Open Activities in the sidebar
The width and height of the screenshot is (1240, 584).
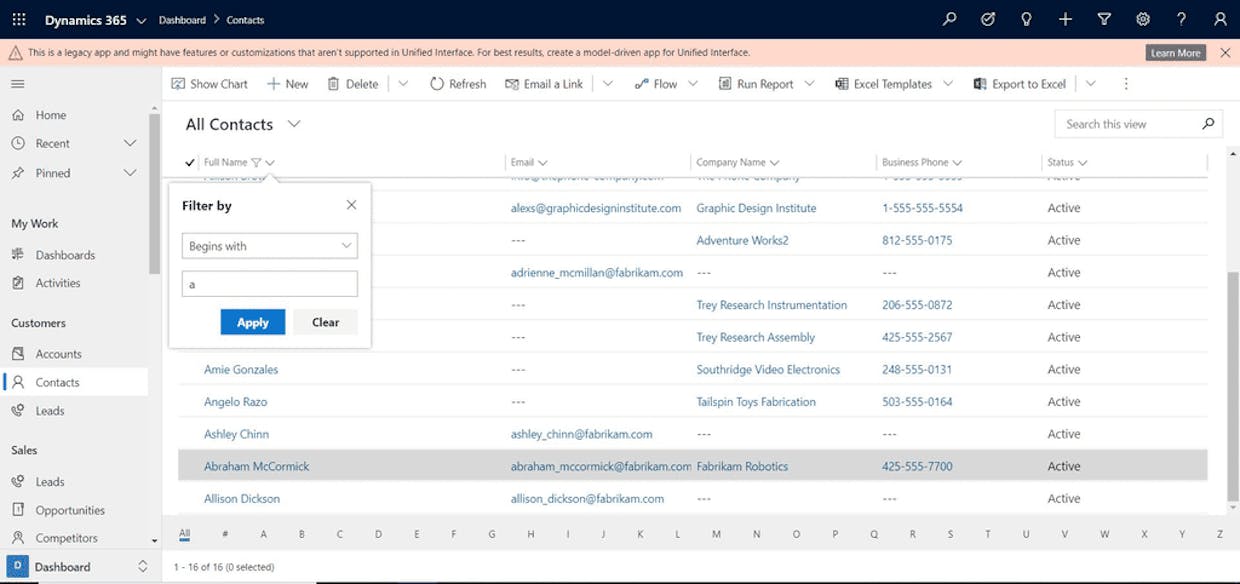point(58,283)
